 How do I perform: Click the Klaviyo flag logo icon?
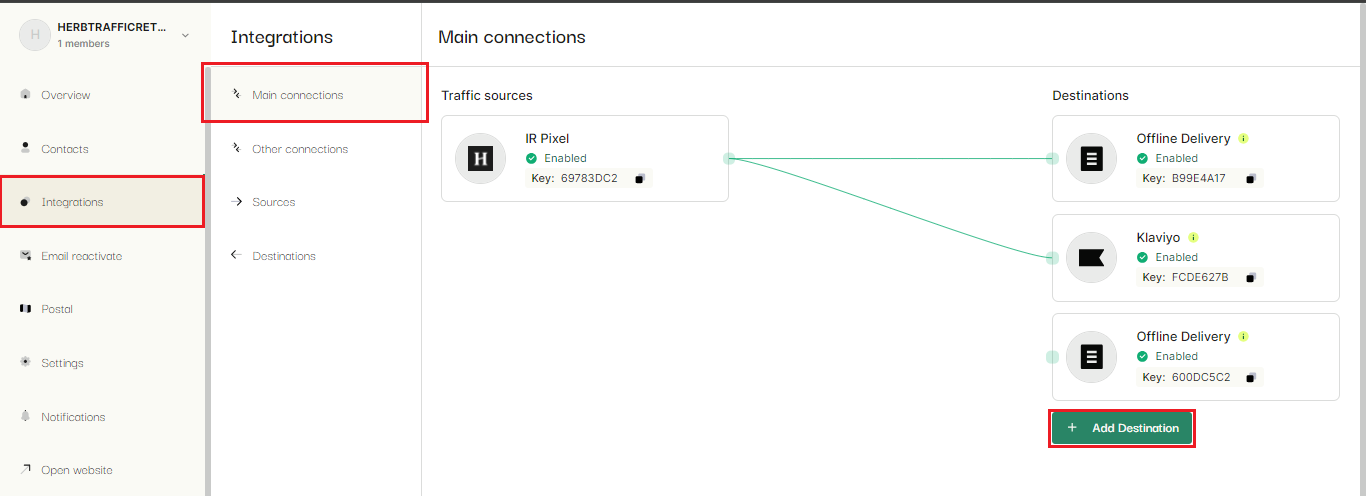pyautogui.click(x=1091, y=258)
